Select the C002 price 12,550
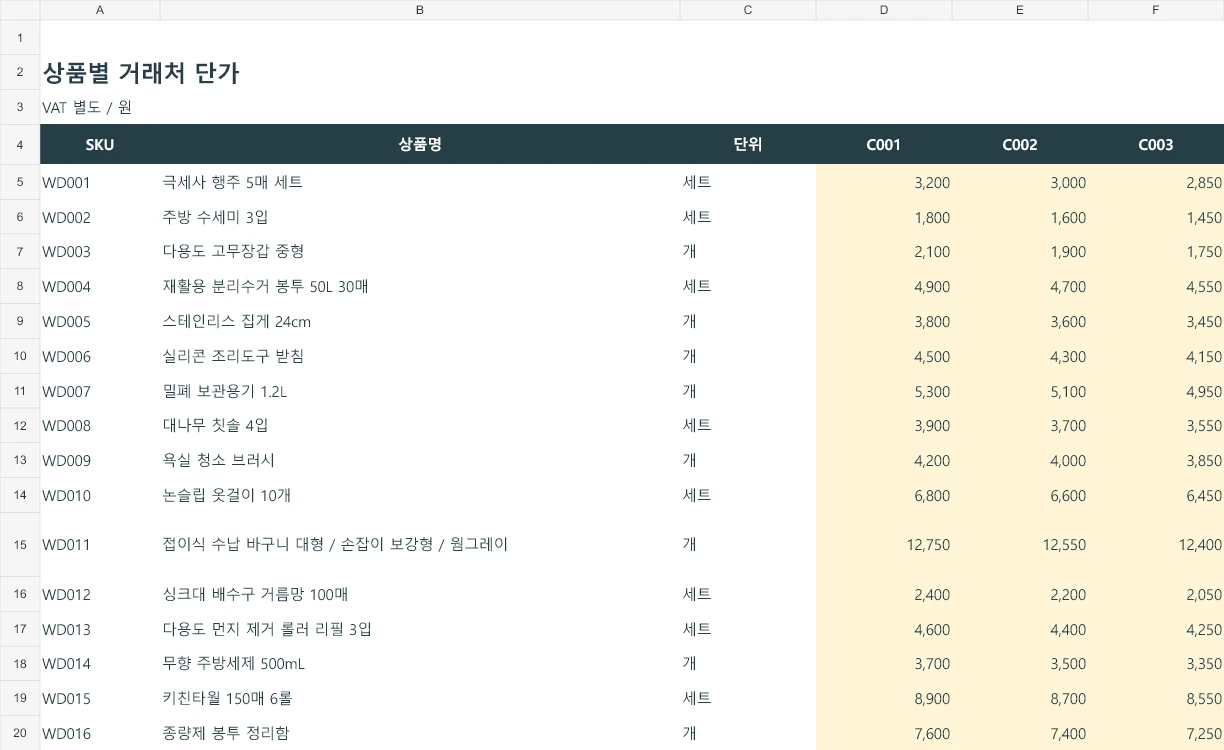 point(1020,545)
